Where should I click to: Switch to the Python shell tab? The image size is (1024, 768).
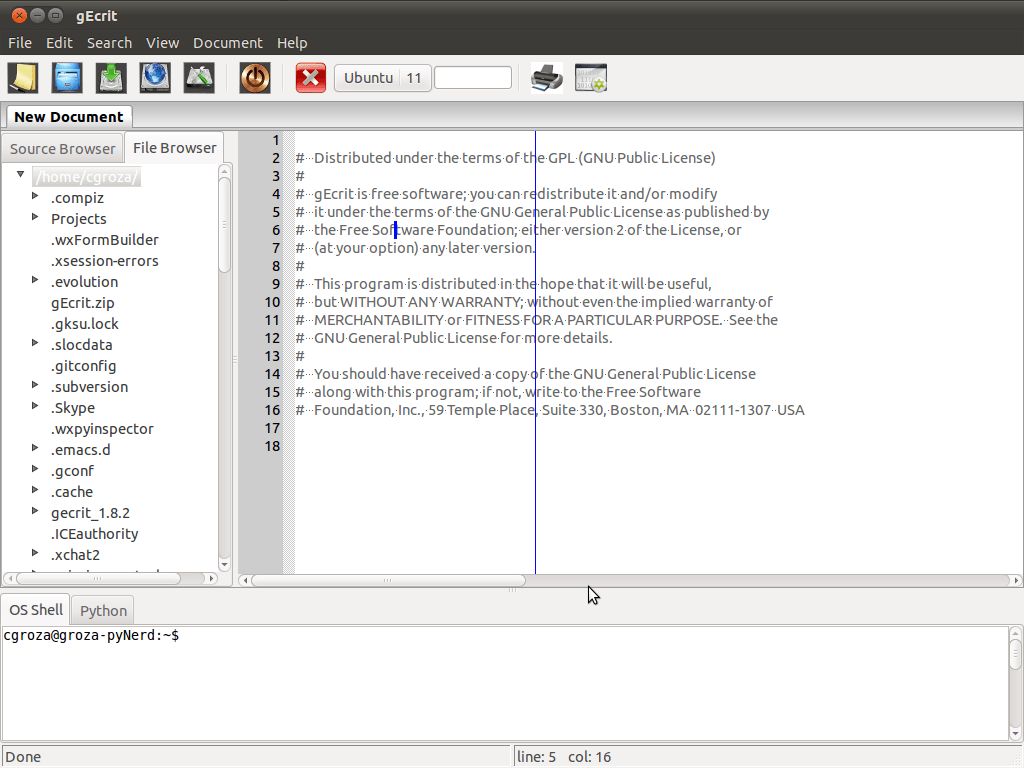tap(102, 610)
